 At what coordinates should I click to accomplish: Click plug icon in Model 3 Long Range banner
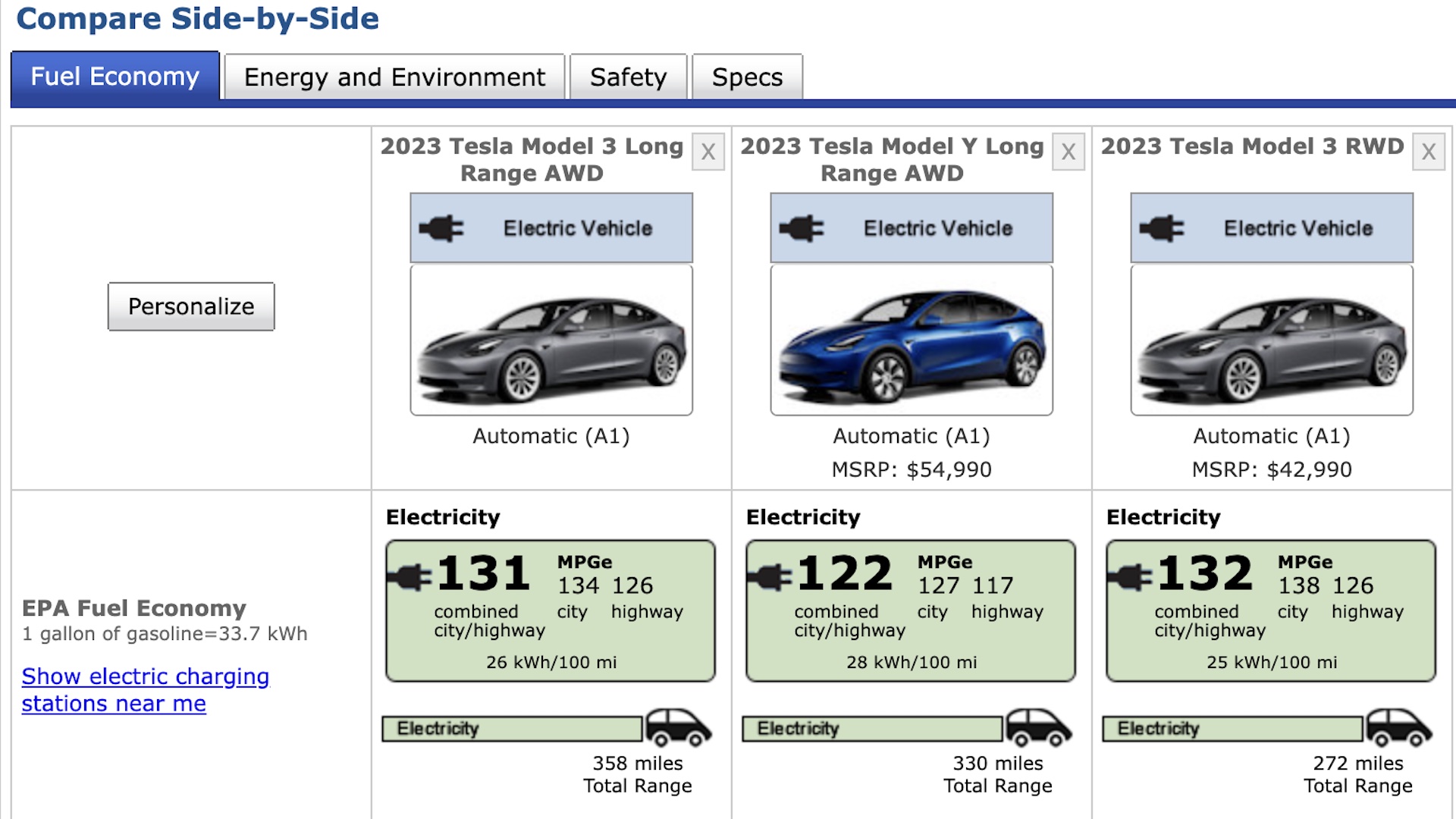[441, 228]
